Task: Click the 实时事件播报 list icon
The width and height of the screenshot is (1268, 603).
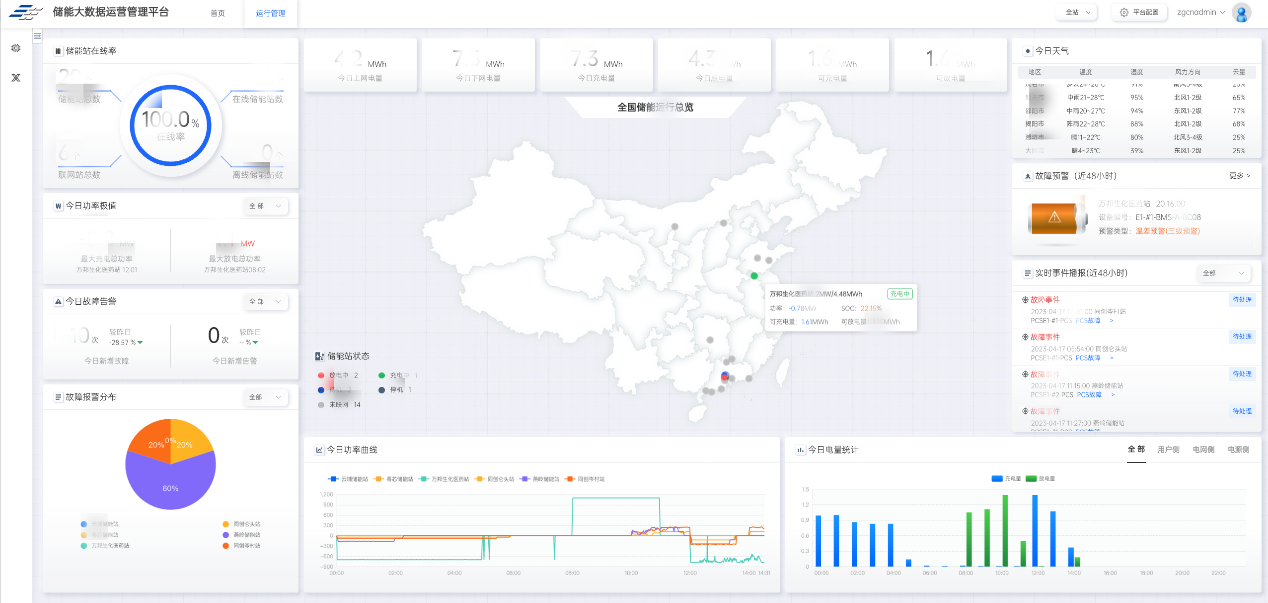Action: point(1028,273)
